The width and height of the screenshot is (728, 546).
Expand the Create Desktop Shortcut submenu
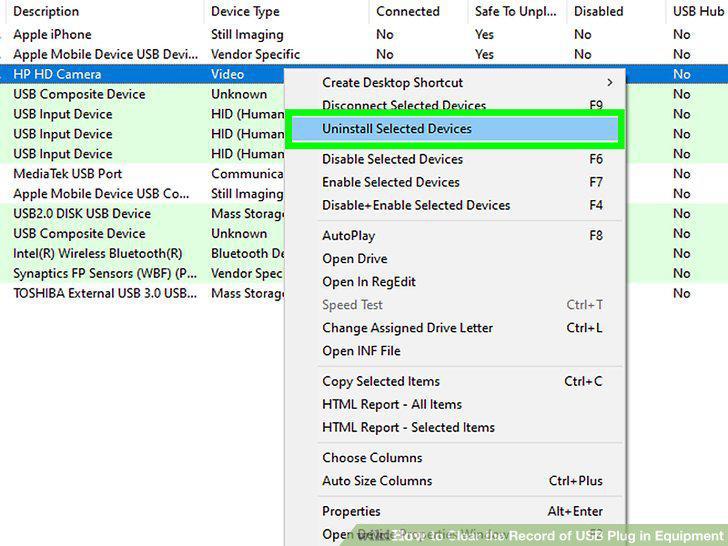[x=455, y=83]
